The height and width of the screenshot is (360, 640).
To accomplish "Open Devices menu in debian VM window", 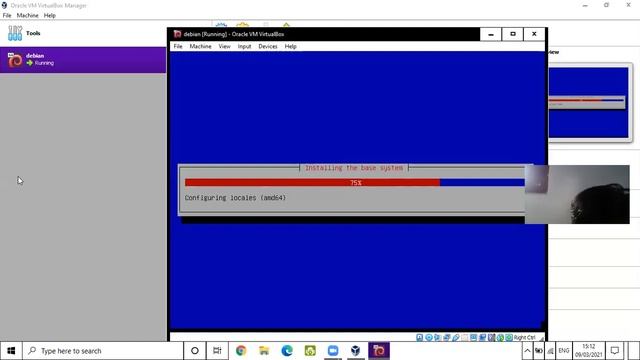I will (268, 47).
